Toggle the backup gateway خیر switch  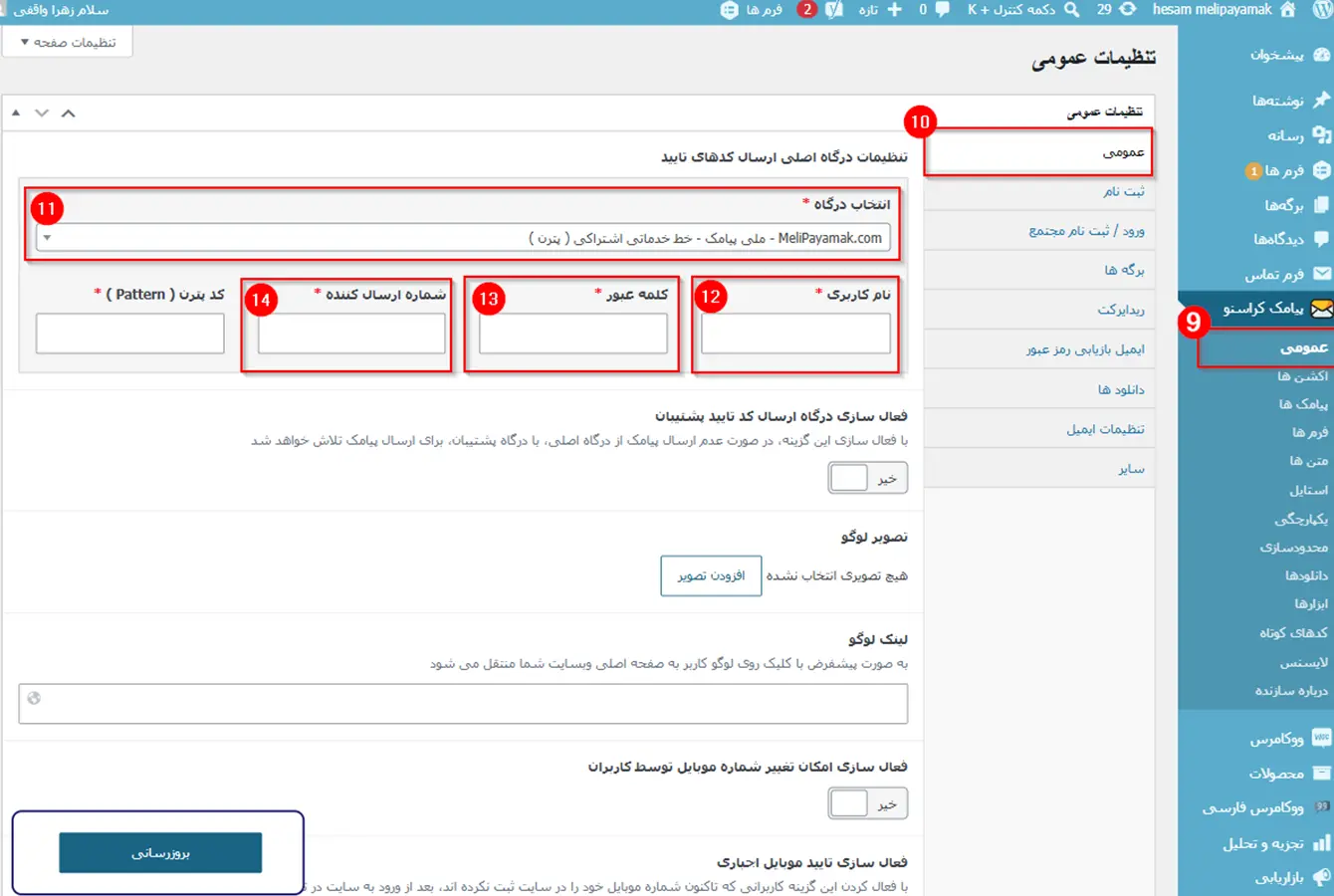[867, 478]
